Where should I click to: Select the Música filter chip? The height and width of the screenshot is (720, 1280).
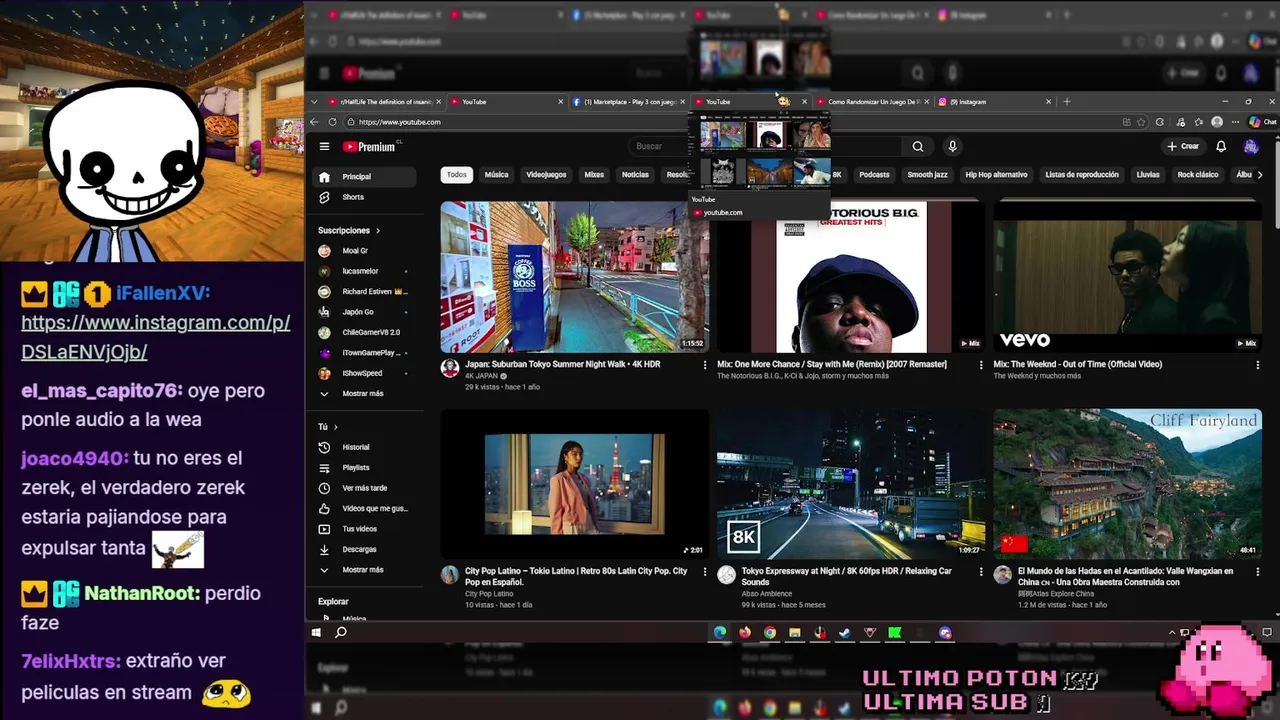(x=496, y=175)
